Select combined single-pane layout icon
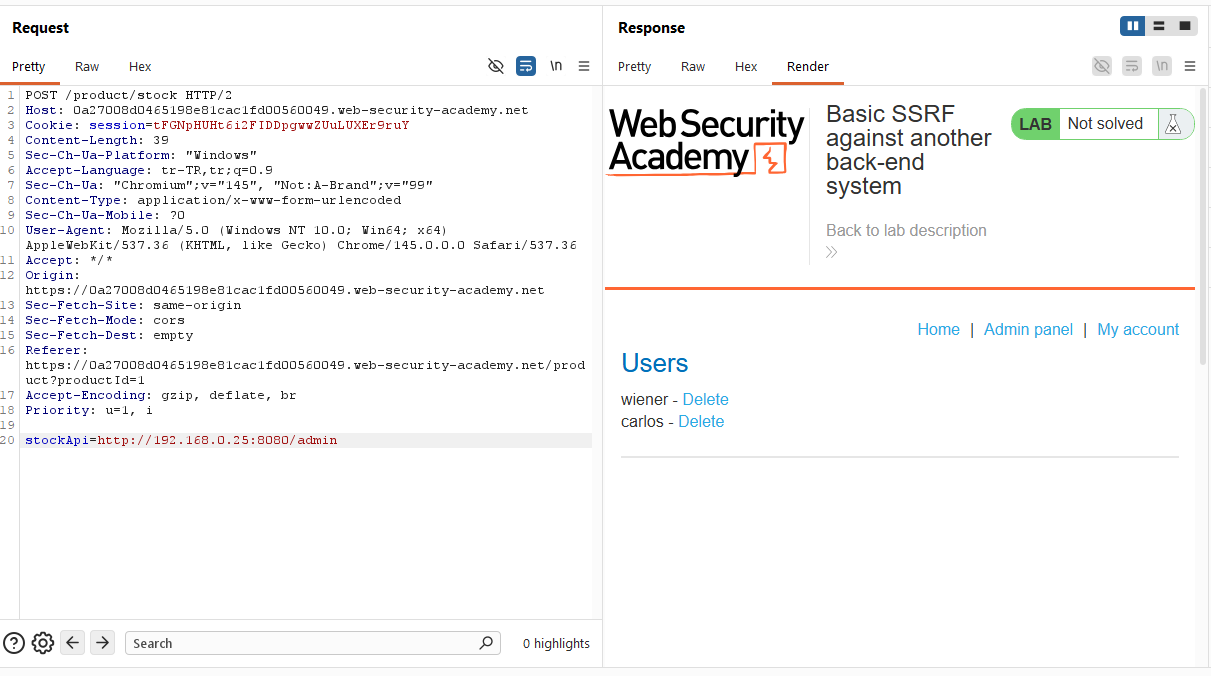The width and height of the screenshot is (1211, 676). point(1185,26)
